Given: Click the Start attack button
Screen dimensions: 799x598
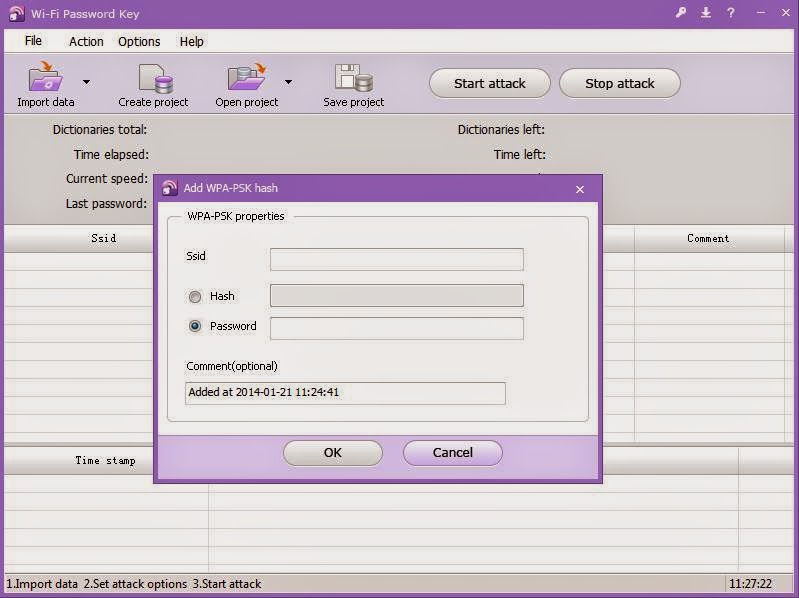Looking at the screenshot, I should coord(490,84).
